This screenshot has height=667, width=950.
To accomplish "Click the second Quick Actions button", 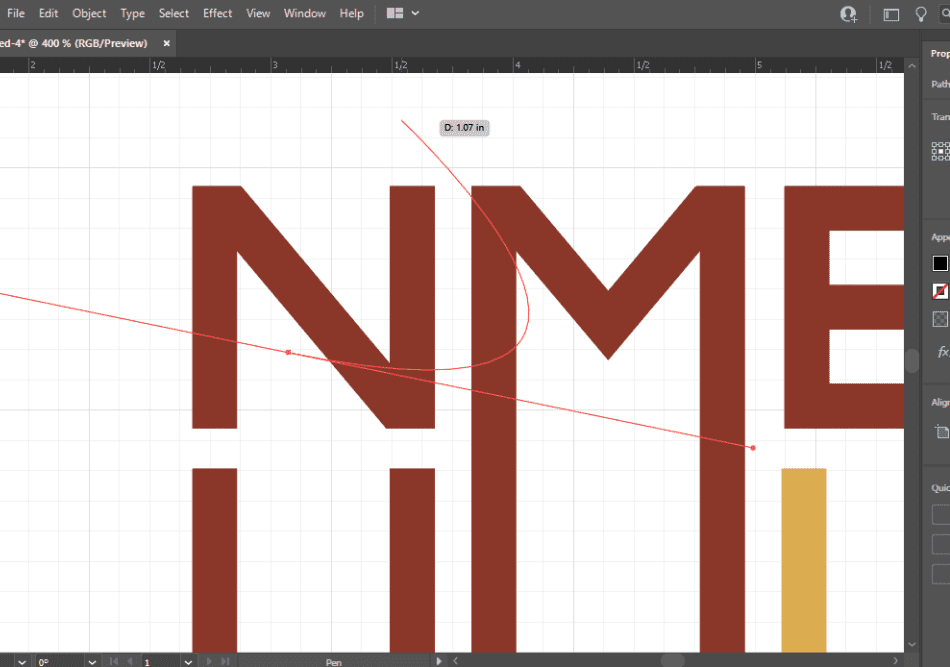I will pos(941,544).
